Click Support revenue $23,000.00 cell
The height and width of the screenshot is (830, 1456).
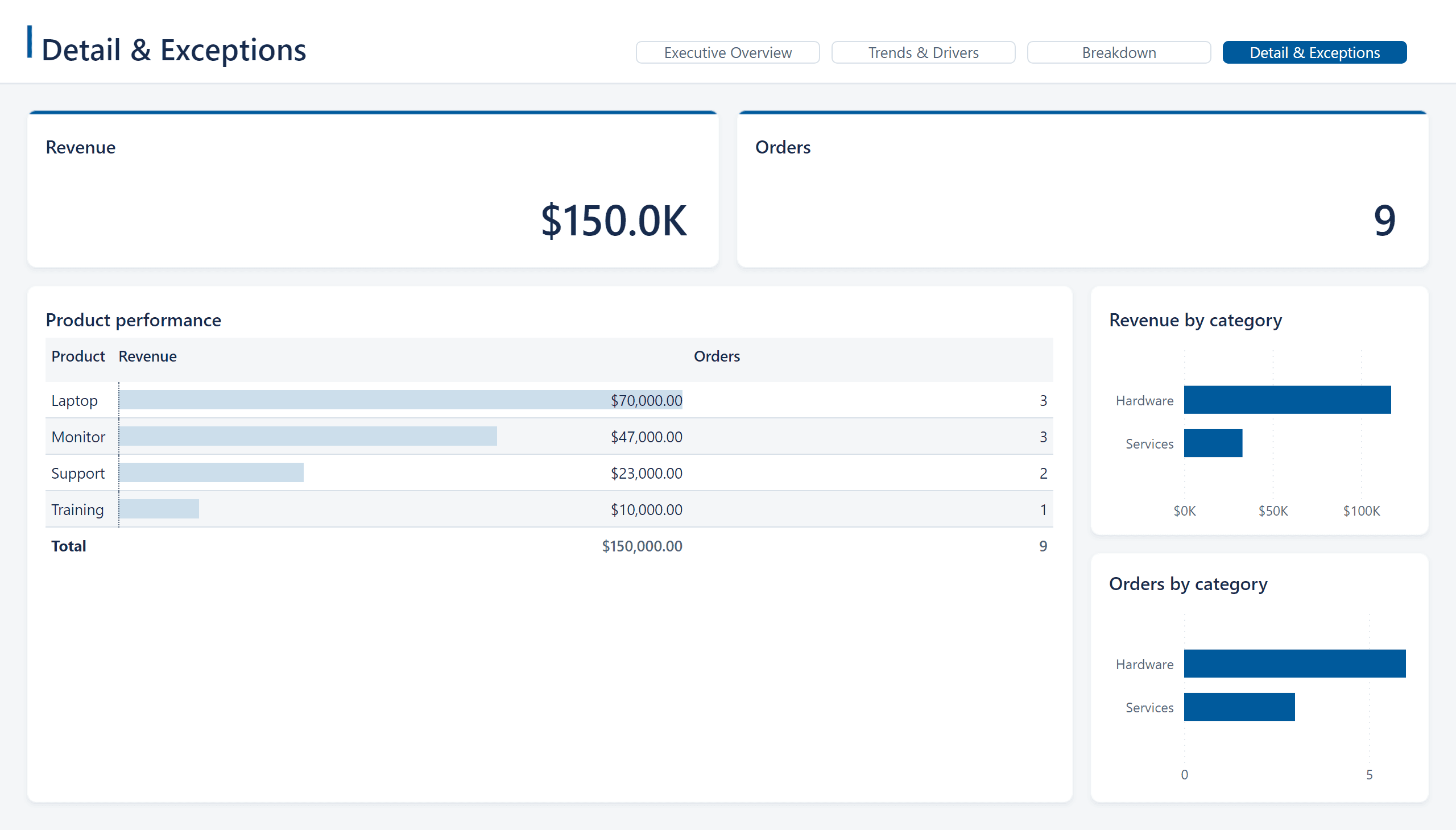pyautogui.click(x=646, y=473)
